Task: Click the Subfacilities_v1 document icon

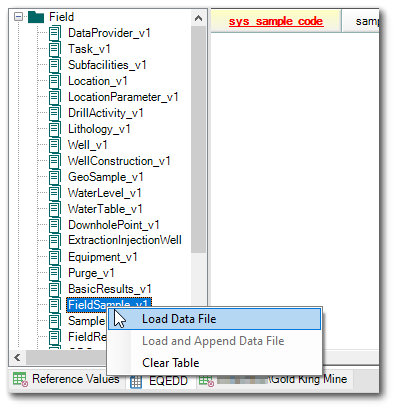Action: (55, 65)
